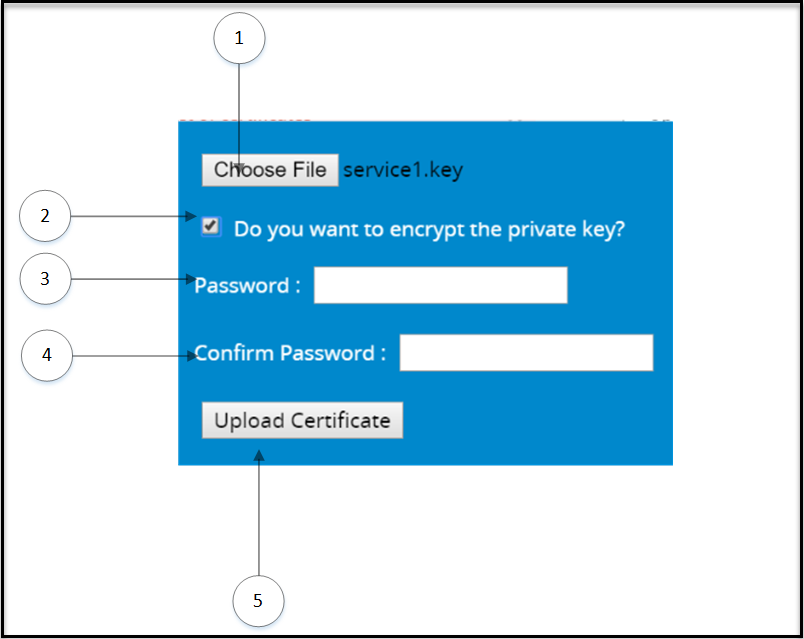Image resolution: width=804 pixels, height=639 pixels.
Task: Click the selected filename service1.key
Action: 403,170
